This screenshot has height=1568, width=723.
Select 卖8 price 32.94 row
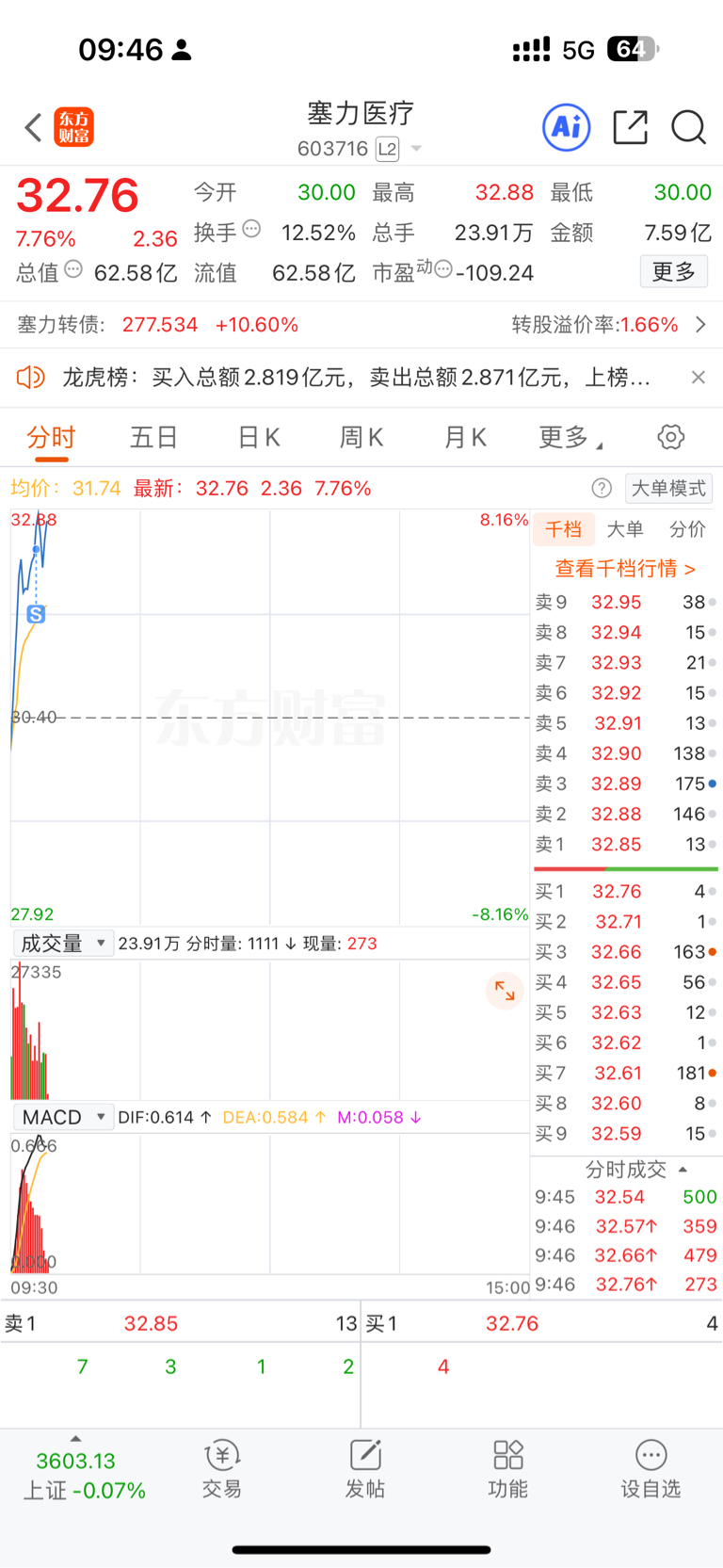625,632
